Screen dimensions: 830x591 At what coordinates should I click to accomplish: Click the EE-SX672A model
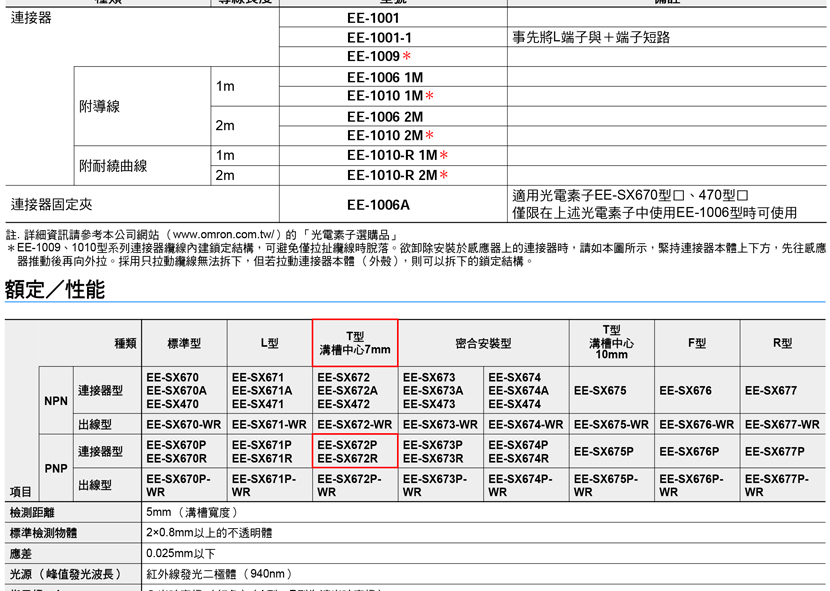347,391
